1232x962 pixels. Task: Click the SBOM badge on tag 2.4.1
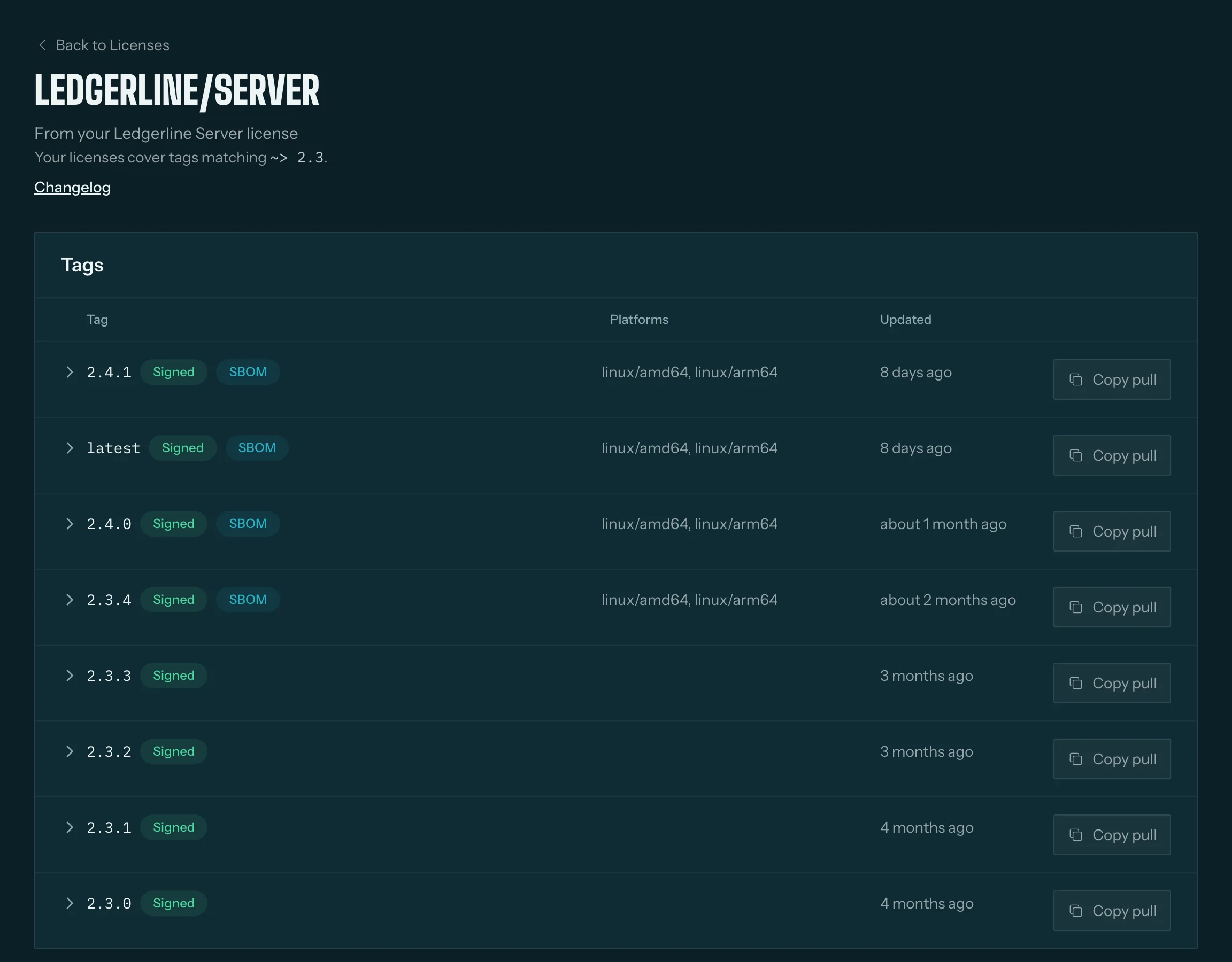tap(248, 372)
